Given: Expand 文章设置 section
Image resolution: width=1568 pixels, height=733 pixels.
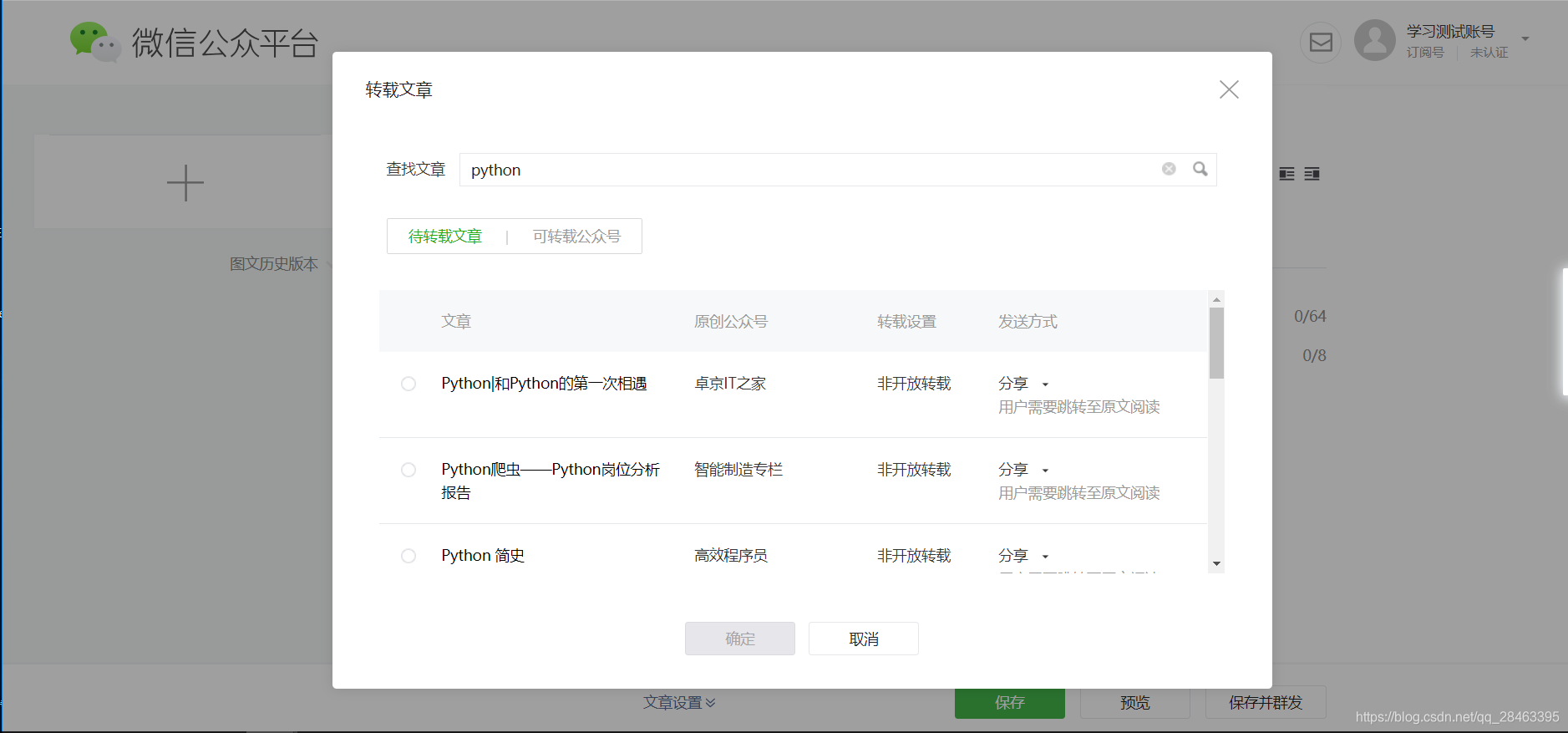Looking at the screenshot, I should coord(679,703).
